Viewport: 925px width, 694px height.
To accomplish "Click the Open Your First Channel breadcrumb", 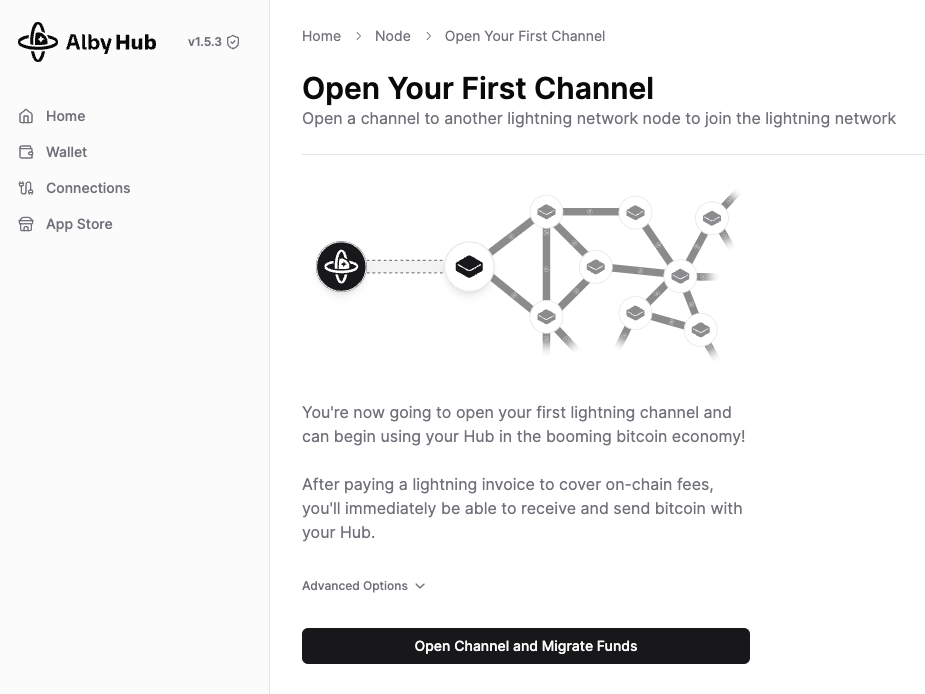I will point(525,36).
